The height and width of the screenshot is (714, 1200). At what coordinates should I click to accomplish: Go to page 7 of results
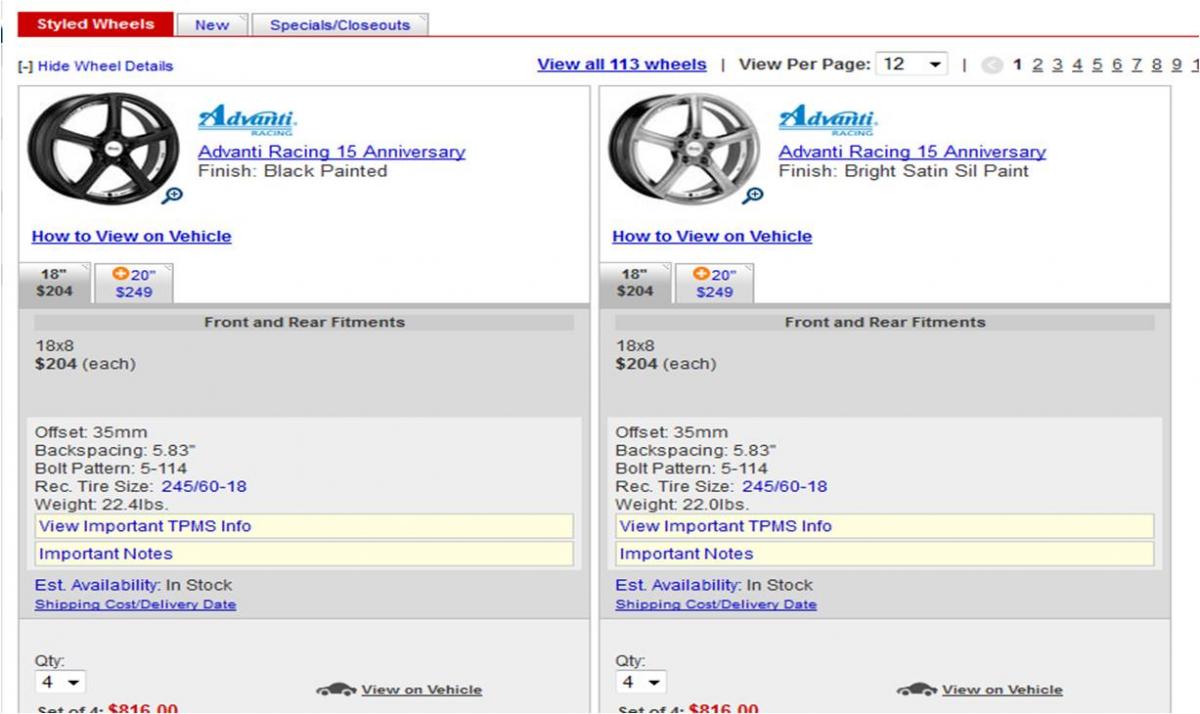[x=1137, y=65]
